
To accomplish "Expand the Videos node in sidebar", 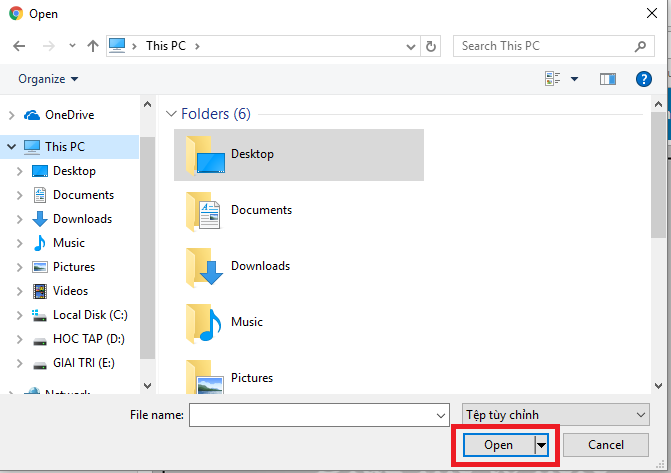I will tap(19, 291).
